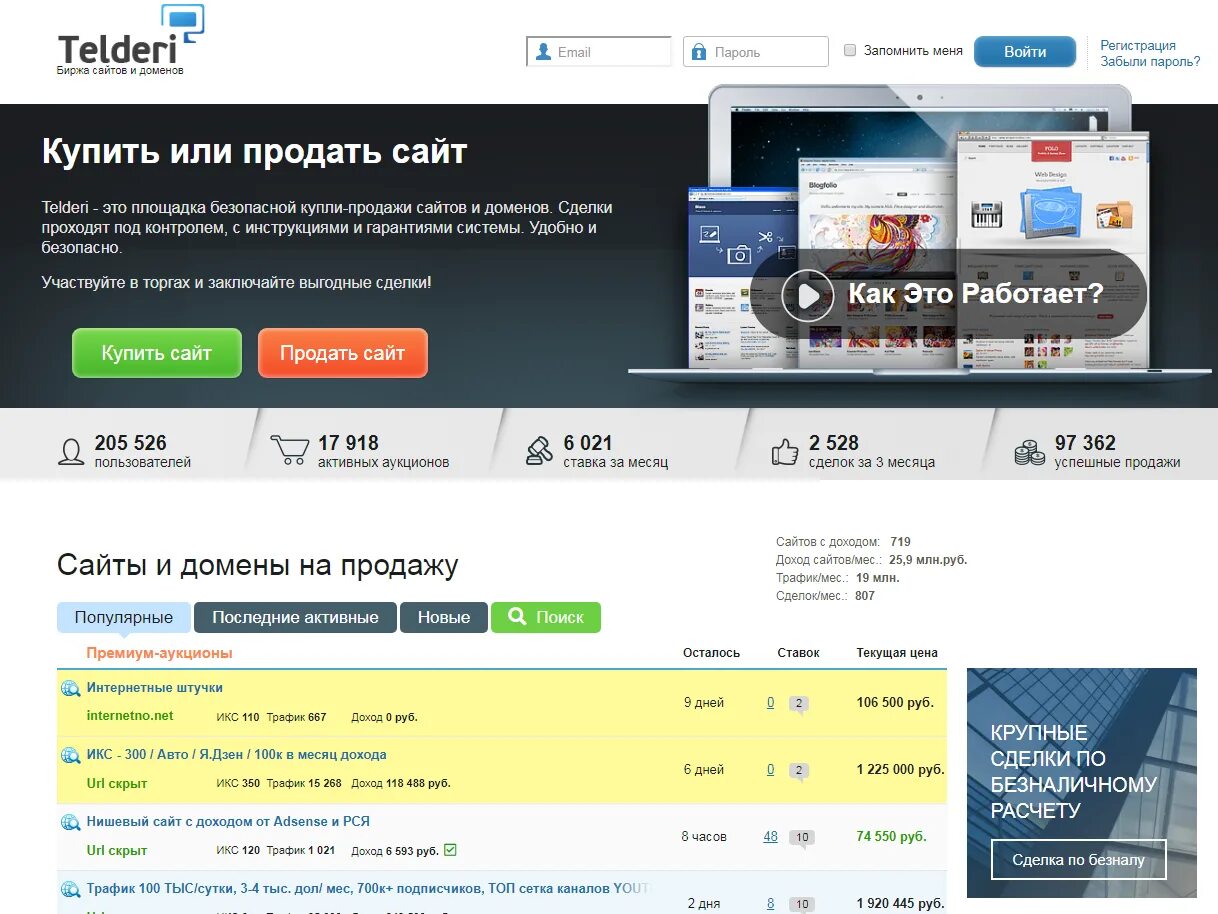Screen dimensions: 1218x914
Task: Click the coins icon beside 97 362
Action: [x=1029, y=452]
